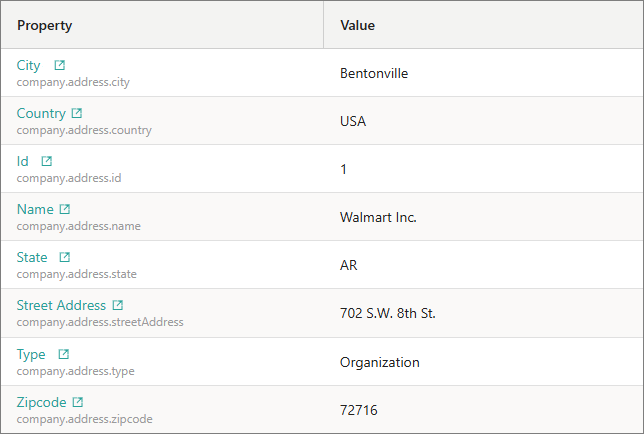Open the Country property link
Viewport: 644px width, 434px height.
point(41,114)
